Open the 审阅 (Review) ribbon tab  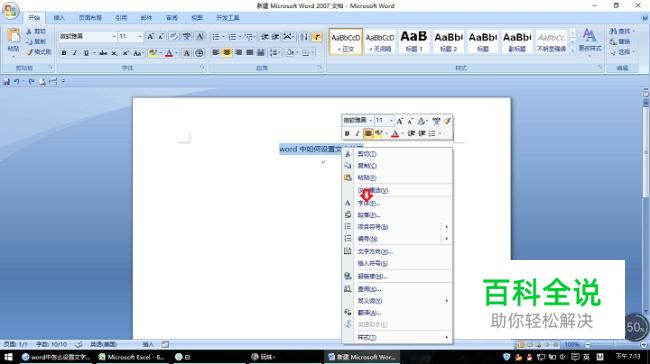point(172,18)
